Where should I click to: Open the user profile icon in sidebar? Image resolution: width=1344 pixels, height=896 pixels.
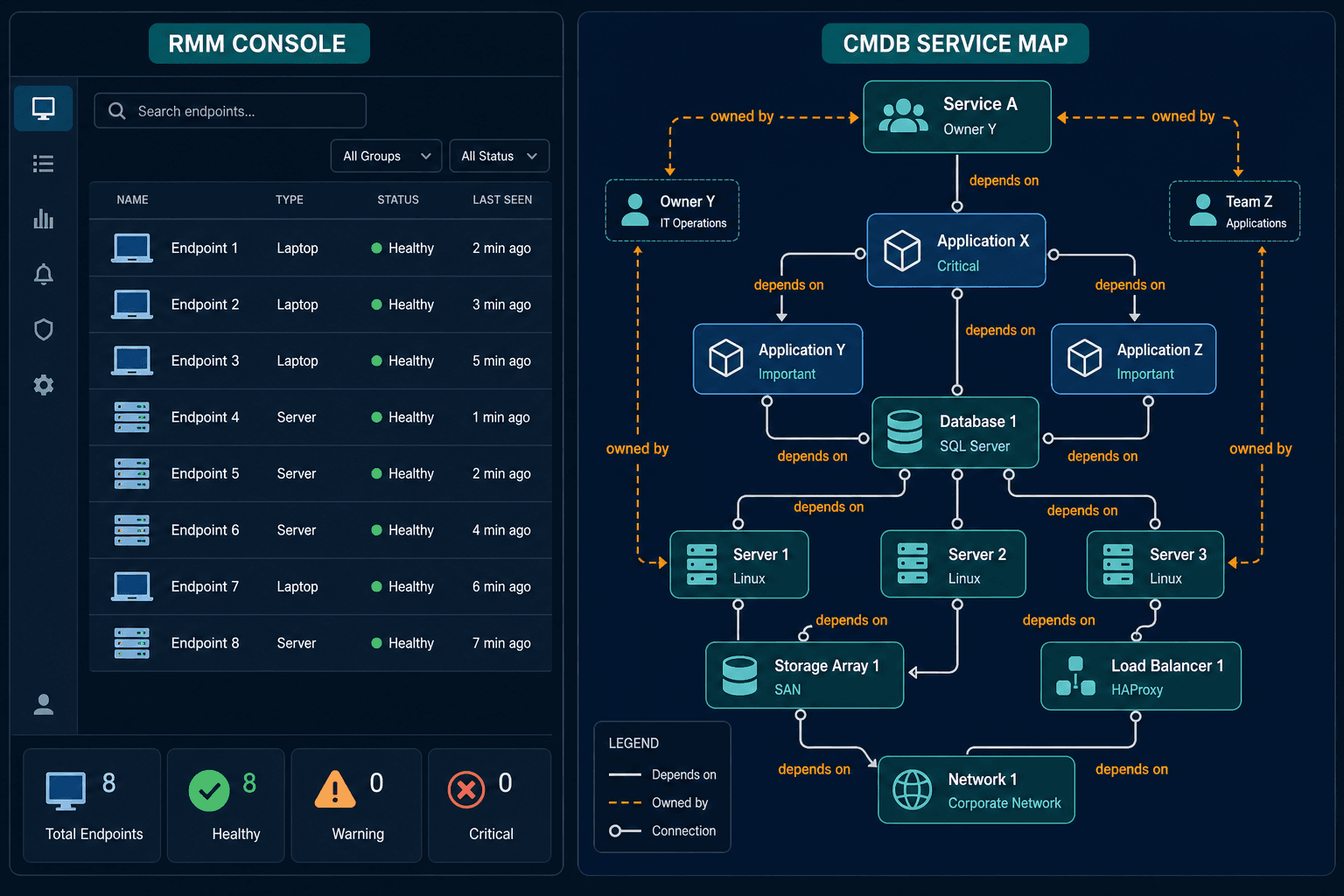tap(43, 704)
